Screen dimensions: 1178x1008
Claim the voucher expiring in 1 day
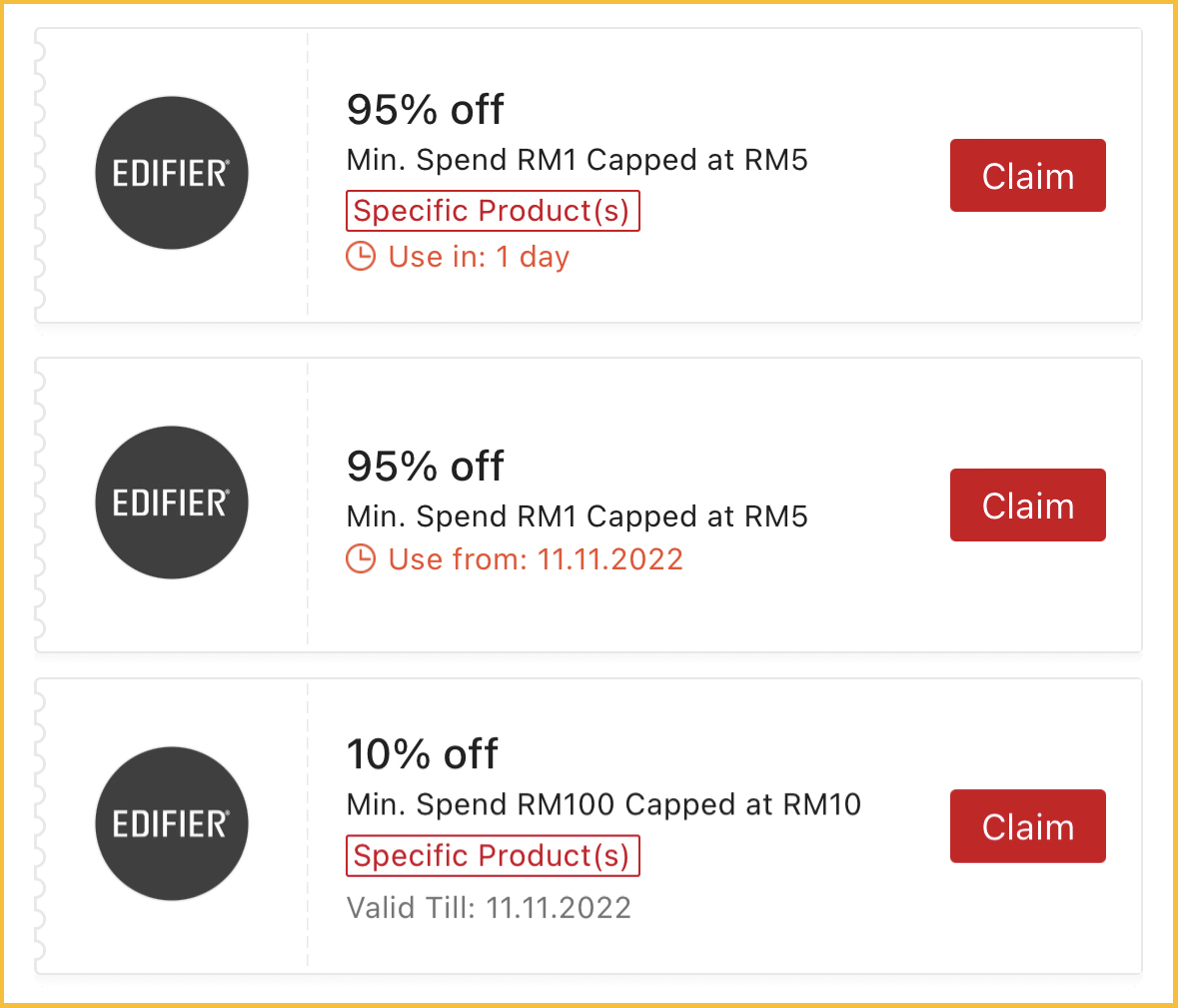coord(1027,176)
